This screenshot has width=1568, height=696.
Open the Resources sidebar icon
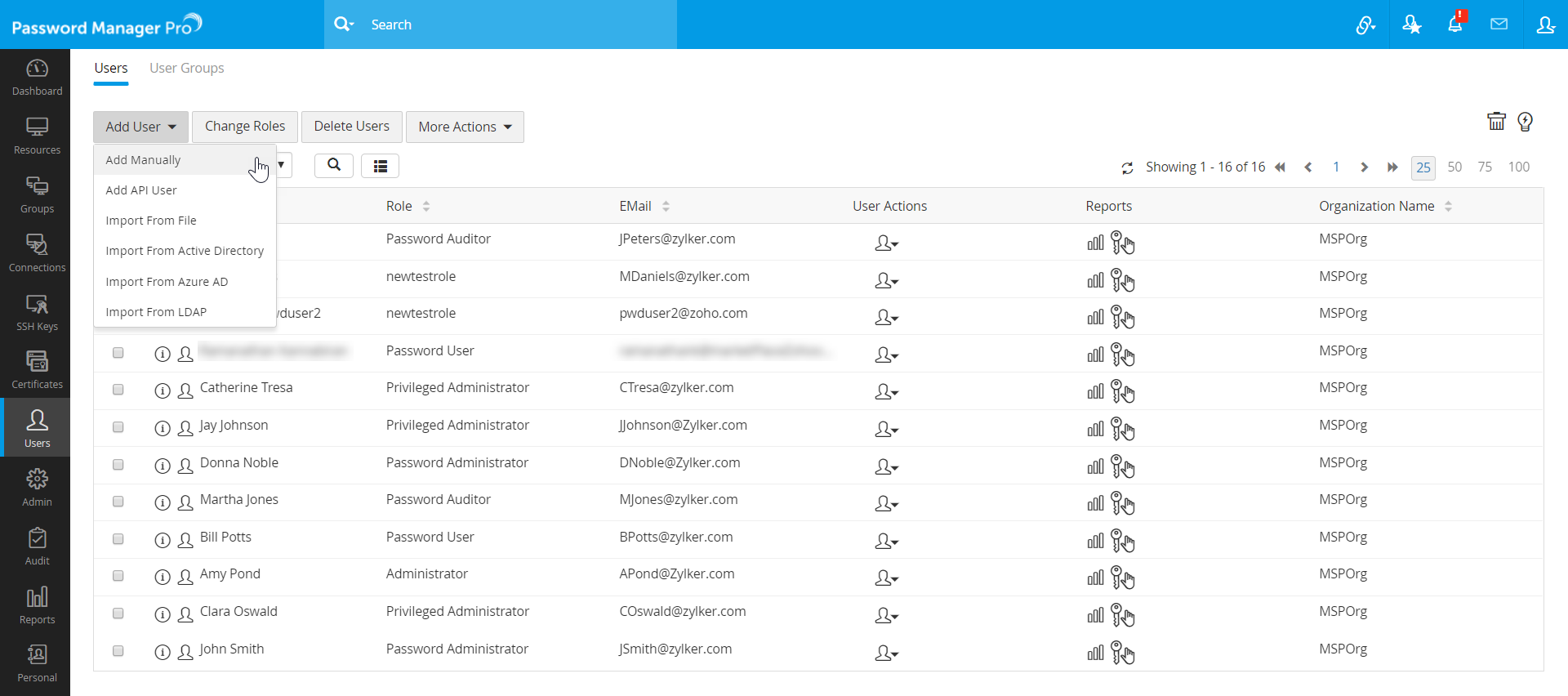37,136
